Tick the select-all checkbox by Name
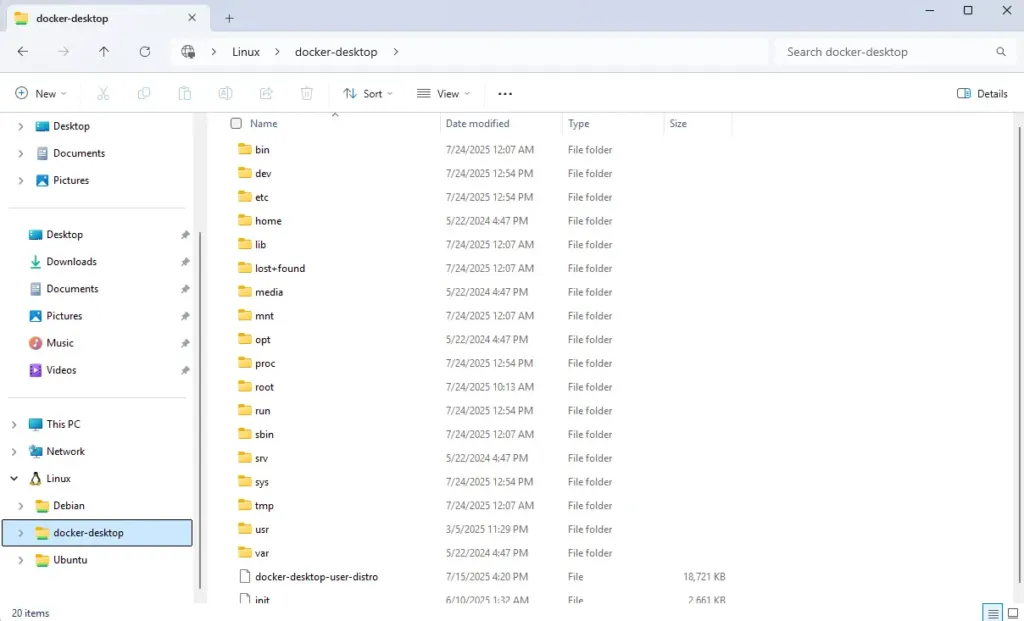This screenshot has width=1024, height=621. click(x=236, y=123)
